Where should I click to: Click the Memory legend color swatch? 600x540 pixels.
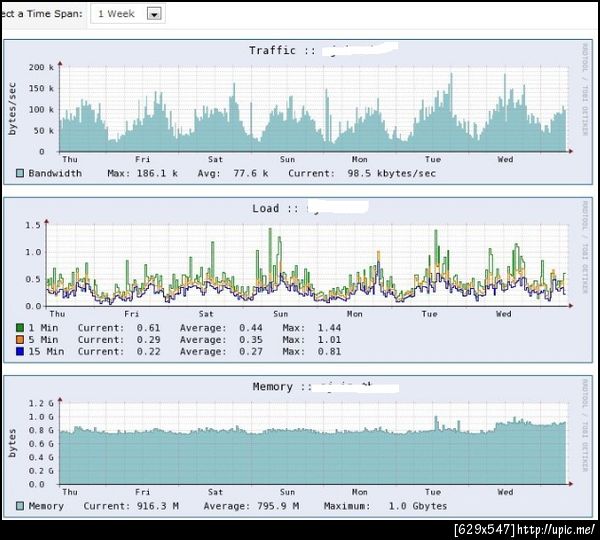coord(20,506)
